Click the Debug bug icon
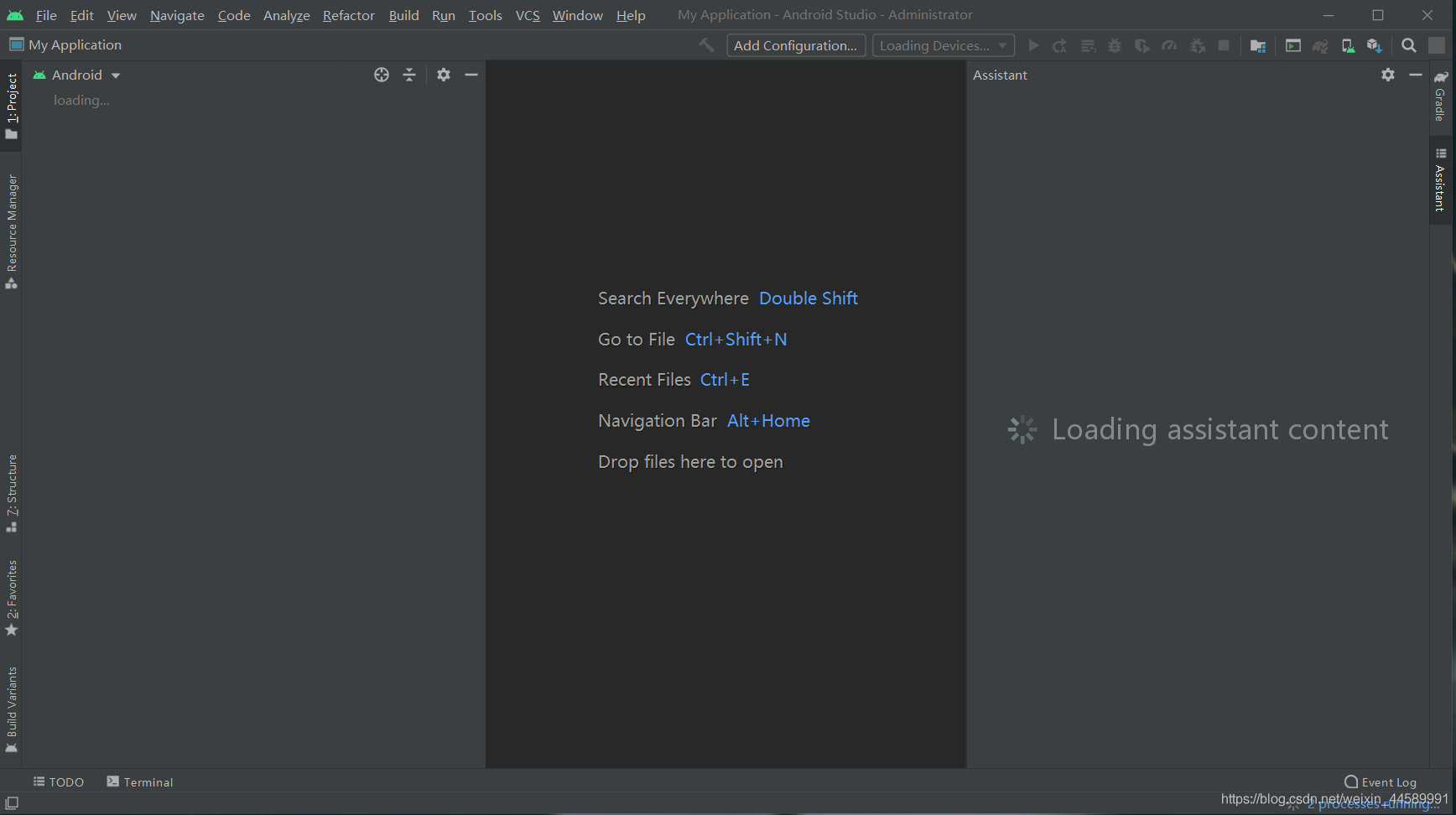This screenshot has width=1456, height=815. tap(1115, 45)
